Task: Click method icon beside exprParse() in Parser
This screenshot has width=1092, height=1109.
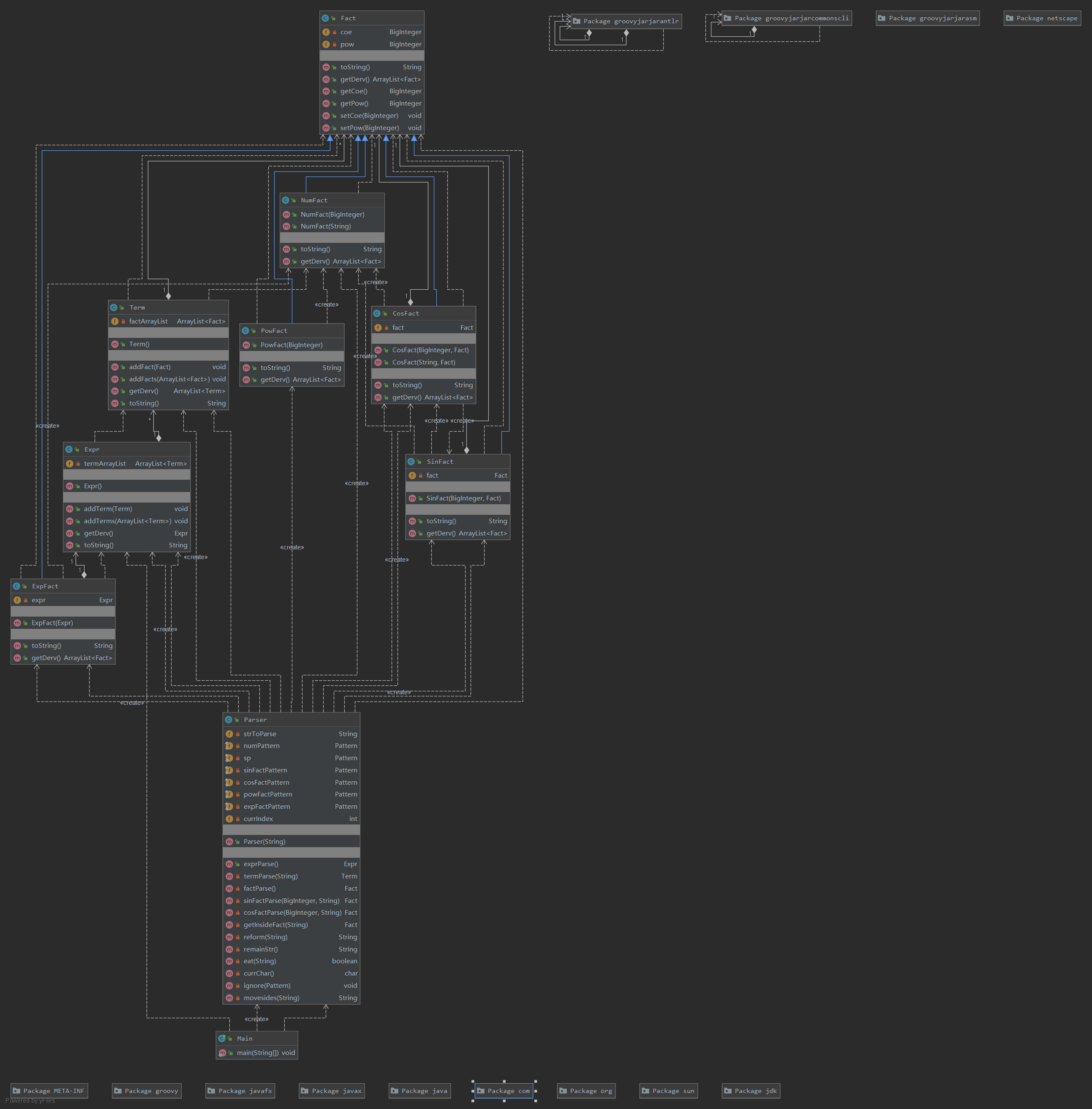Action: 229,864
